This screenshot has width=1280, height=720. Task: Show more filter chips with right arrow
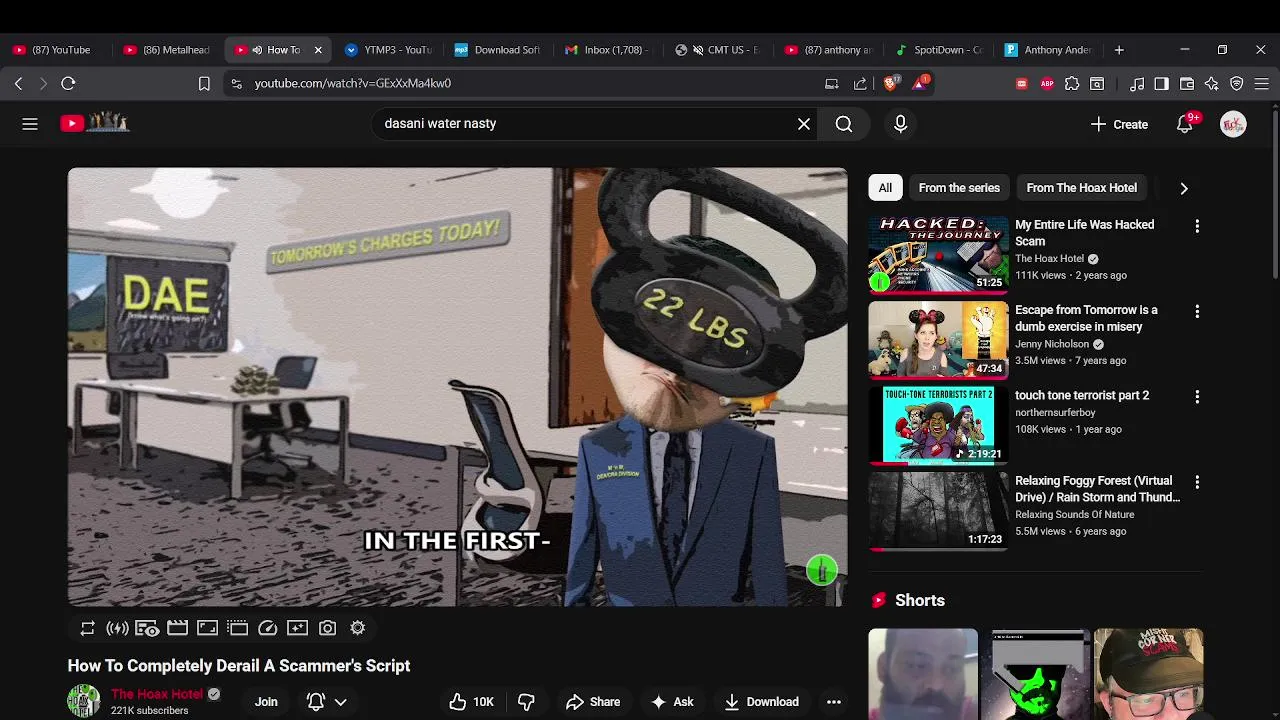click(x=1184, y=188)
